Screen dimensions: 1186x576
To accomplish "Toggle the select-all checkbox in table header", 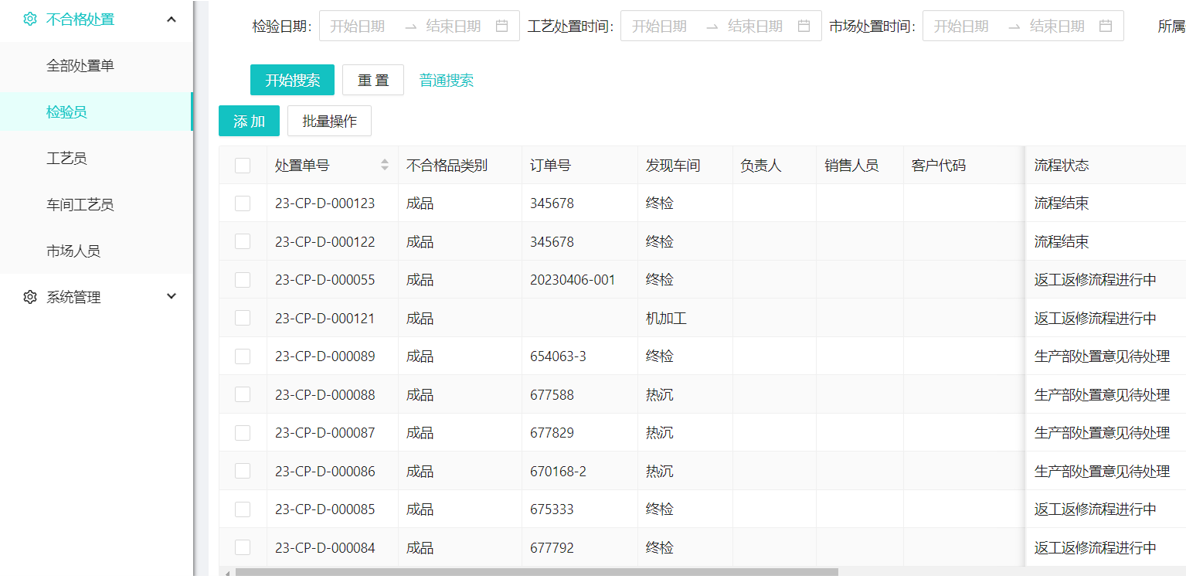I will pyautogui.click(x=243, y=165).
